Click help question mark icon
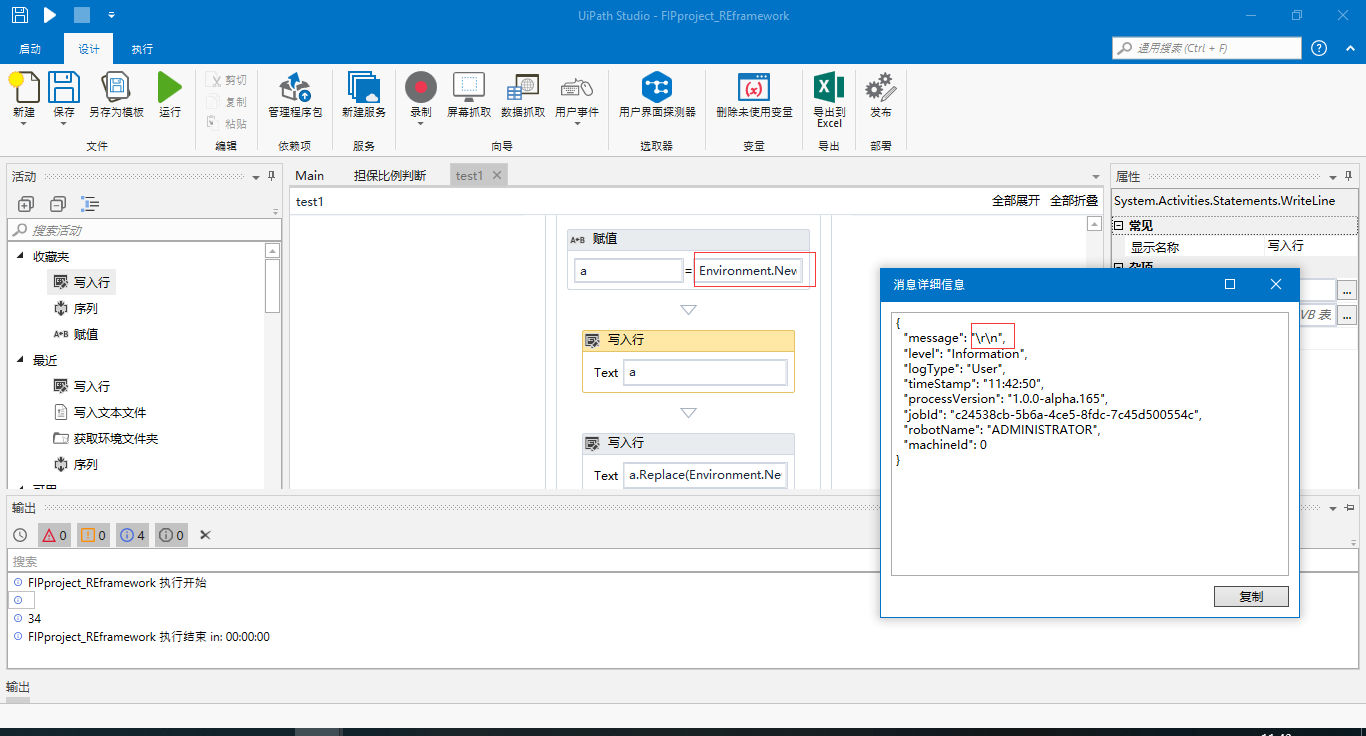Image resolution: width=1366 pixels, height=736 pixels. click(x=1319, y=48)
